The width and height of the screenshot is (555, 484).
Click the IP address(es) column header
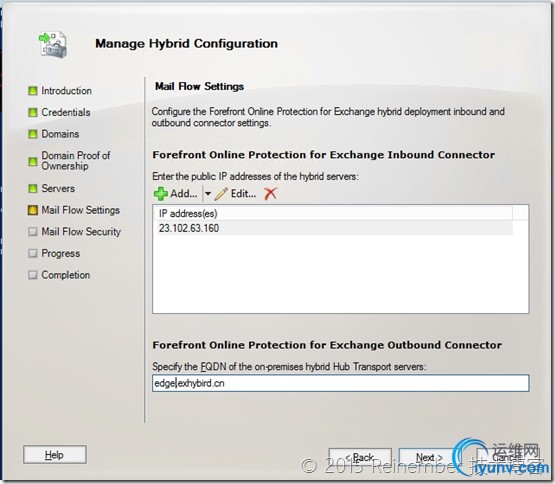333,213
